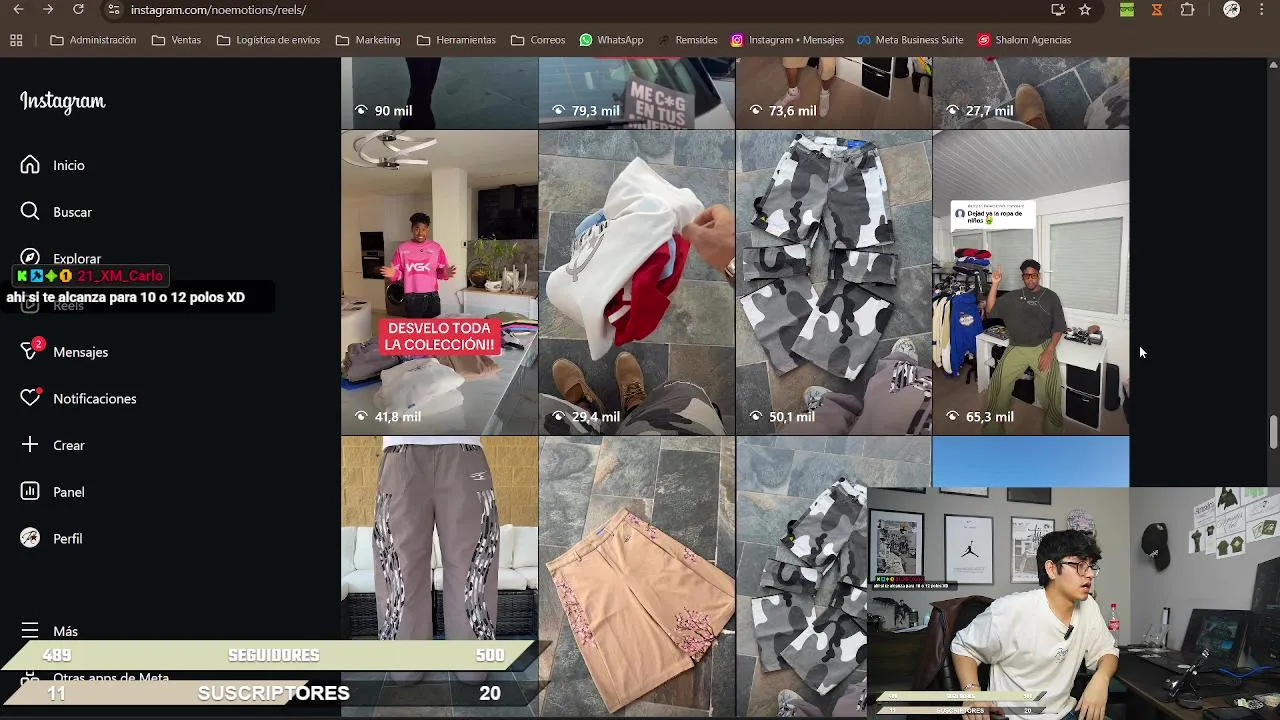Open the WhatsApp bookmark
Image resolution: width=1280 pixels, height=720 pixels.
(612, 40)
